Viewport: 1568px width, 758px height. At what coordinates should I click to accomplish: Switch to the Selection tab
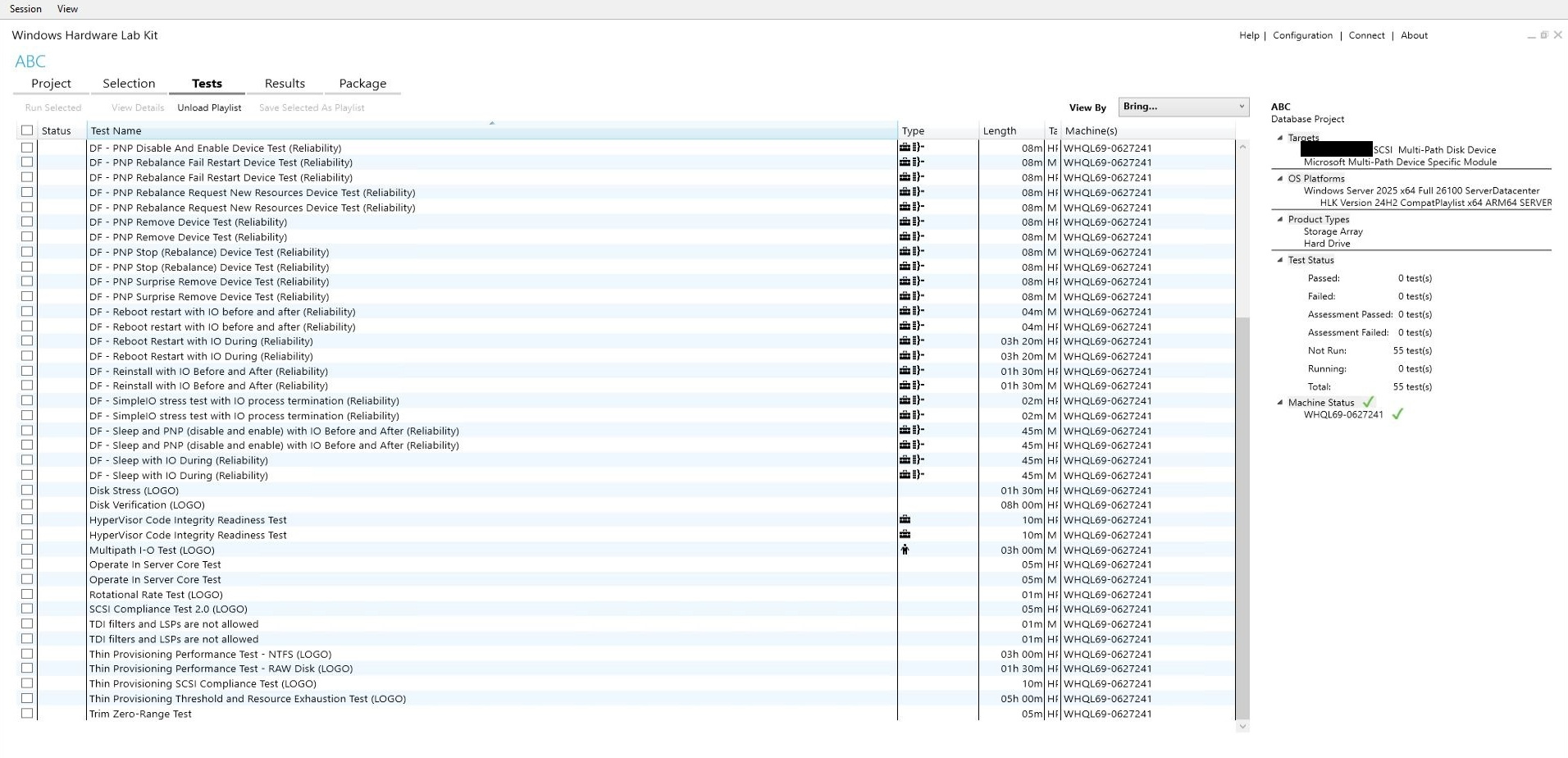[x=129, y=84]
